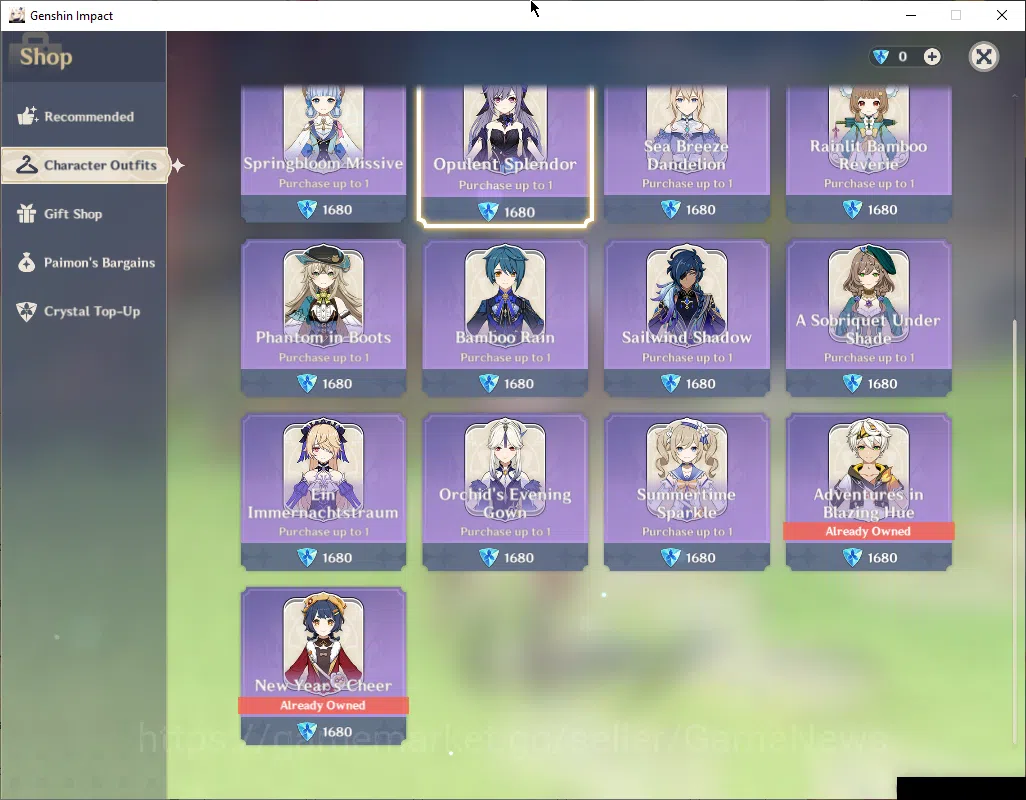1026x800 pixels.
Task: Click the gift box icon
Action: pyautogui.click(x=27, y=213)
